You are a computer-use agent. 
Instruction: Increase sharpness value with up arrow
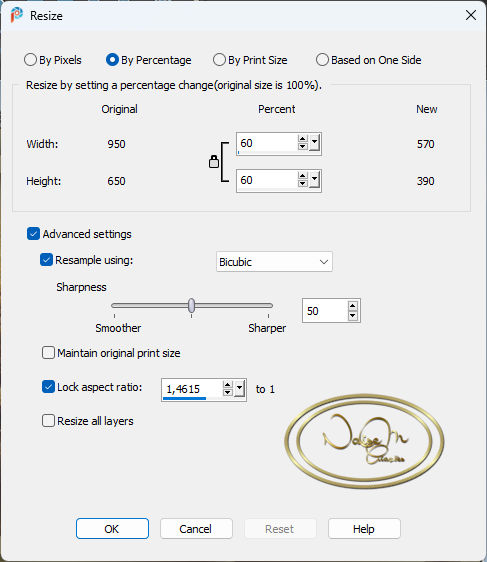(353, 306)
